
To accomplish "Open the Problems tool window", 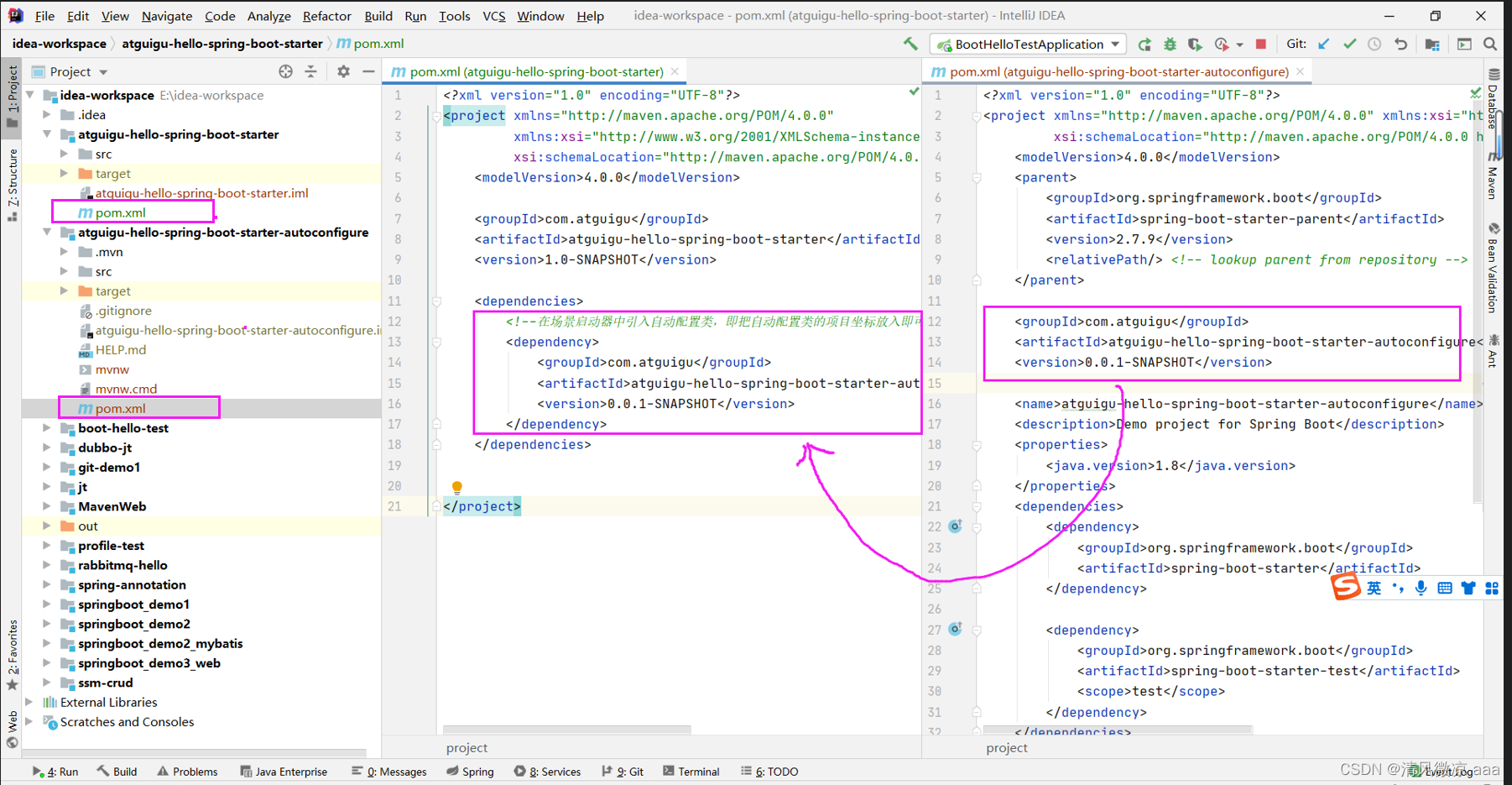I will pyautogui.click(x=187, y=772).
